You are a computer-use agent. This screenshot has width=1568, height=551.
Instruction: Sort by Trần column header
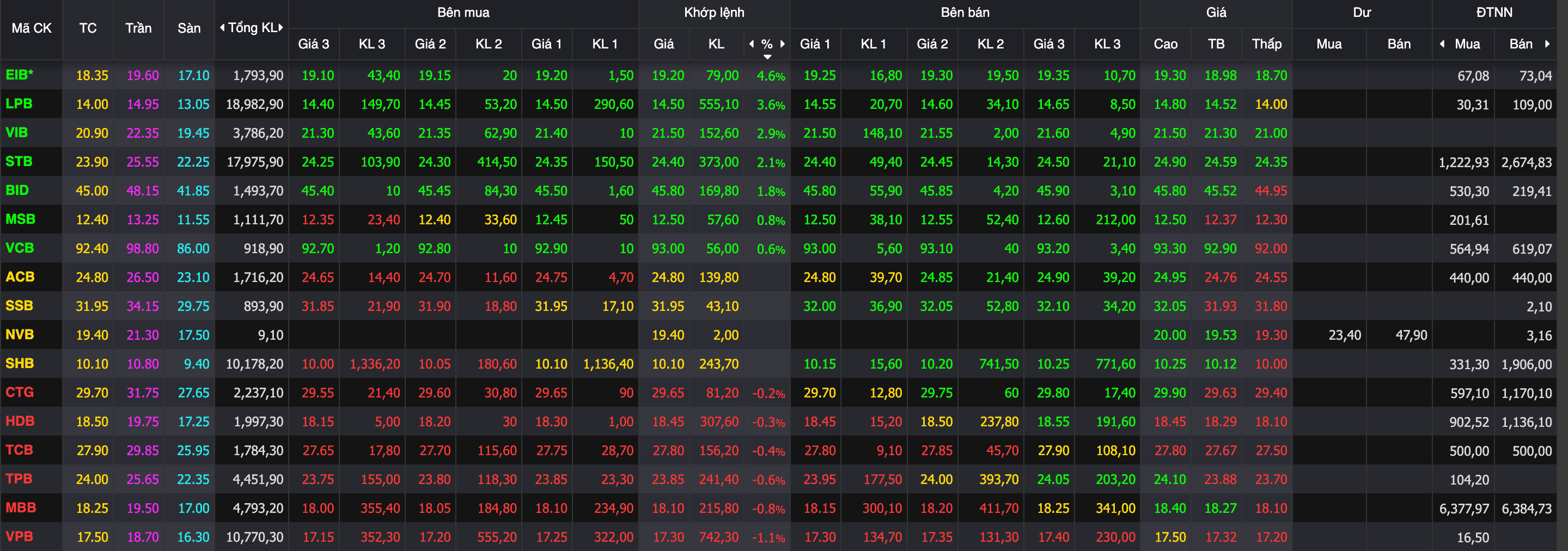(138, 28)
